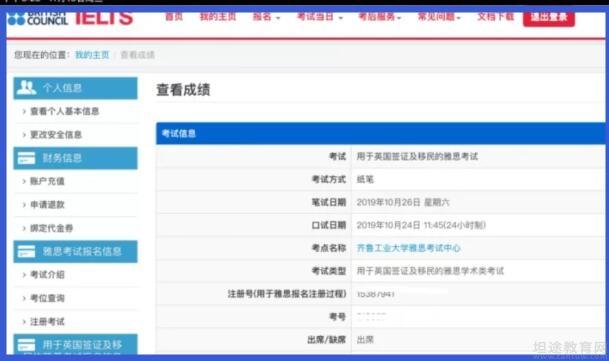Open 更改安全信息 in sidebar

pyautogui.click(x=56, y=135)
